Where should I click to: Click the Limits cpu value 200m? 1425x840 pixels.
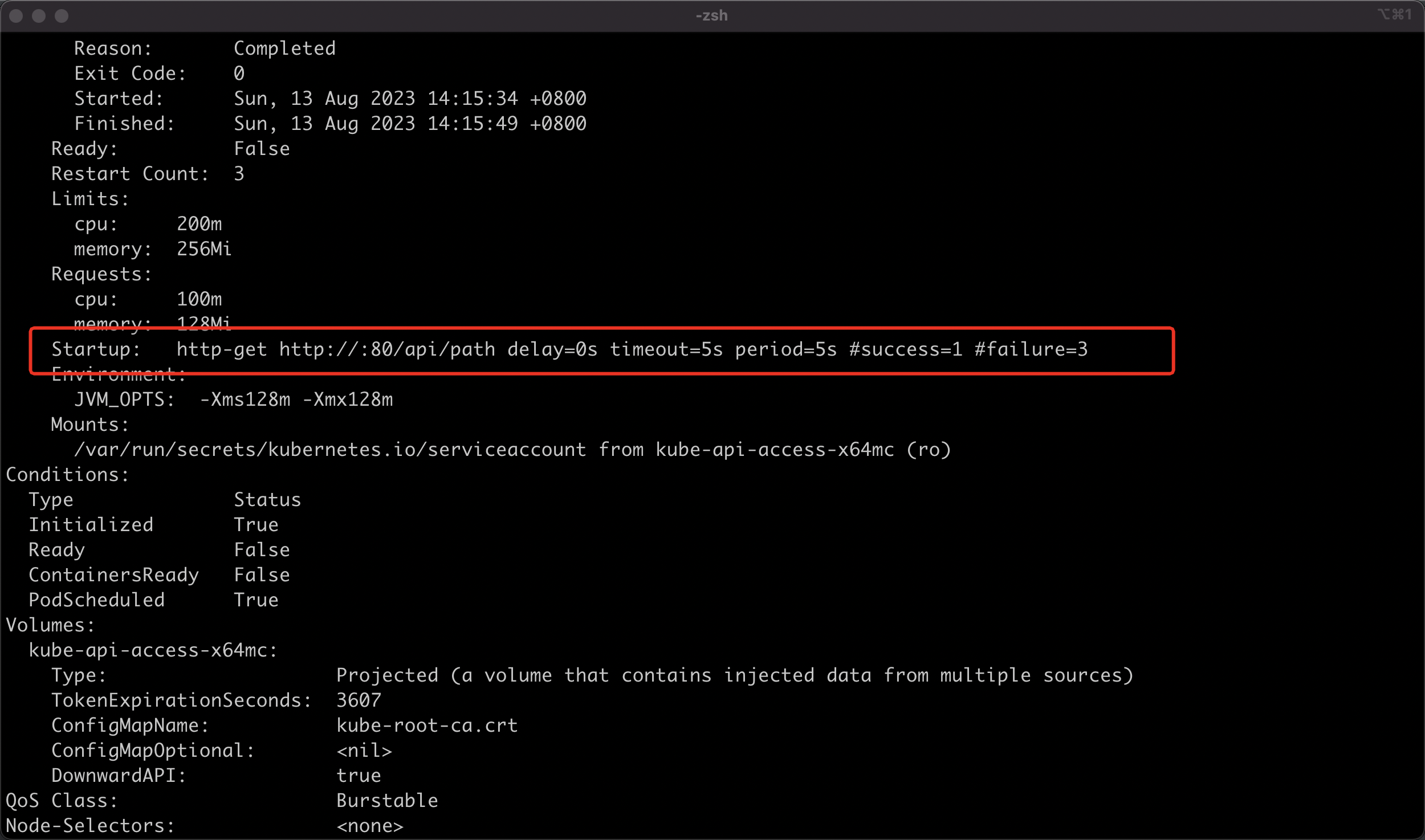click(x=199, y=224)
